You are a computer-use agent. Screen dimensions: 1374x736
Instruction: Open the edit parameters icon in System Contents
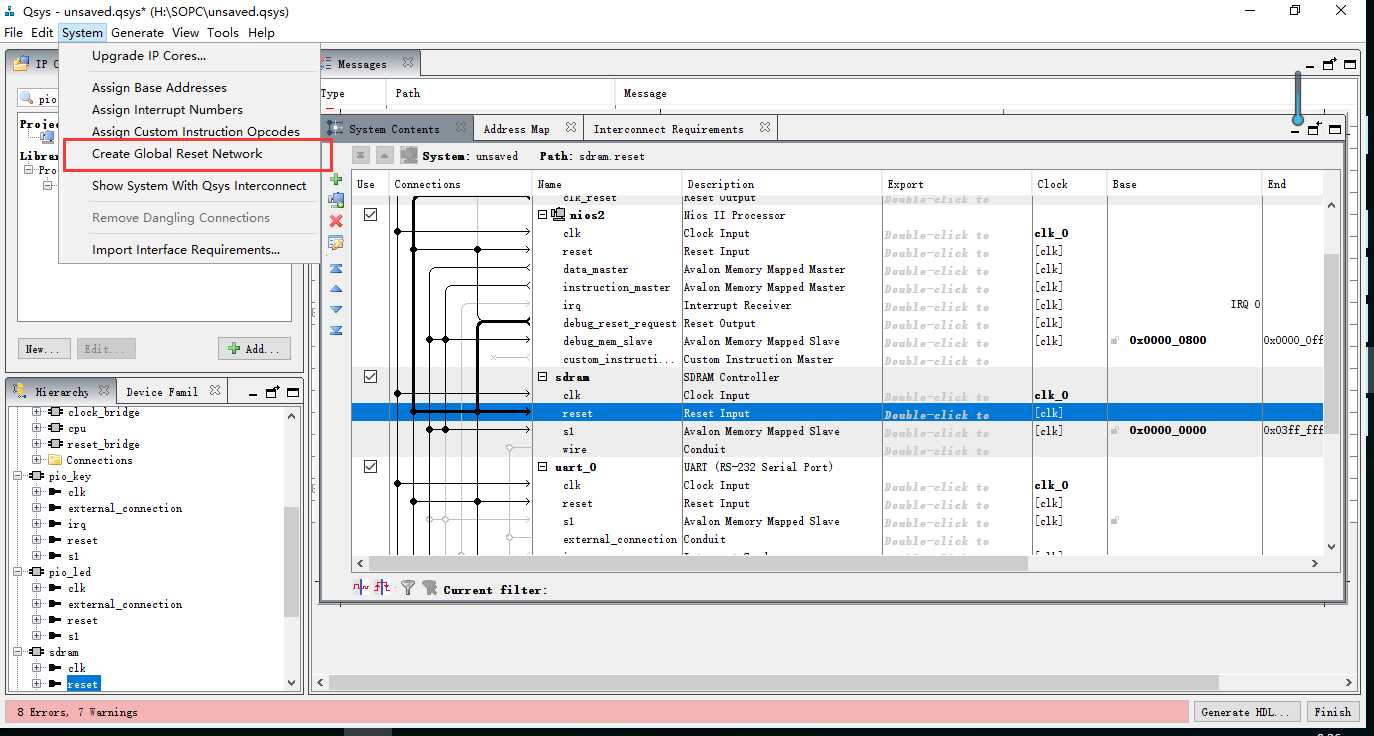(336, 243)
